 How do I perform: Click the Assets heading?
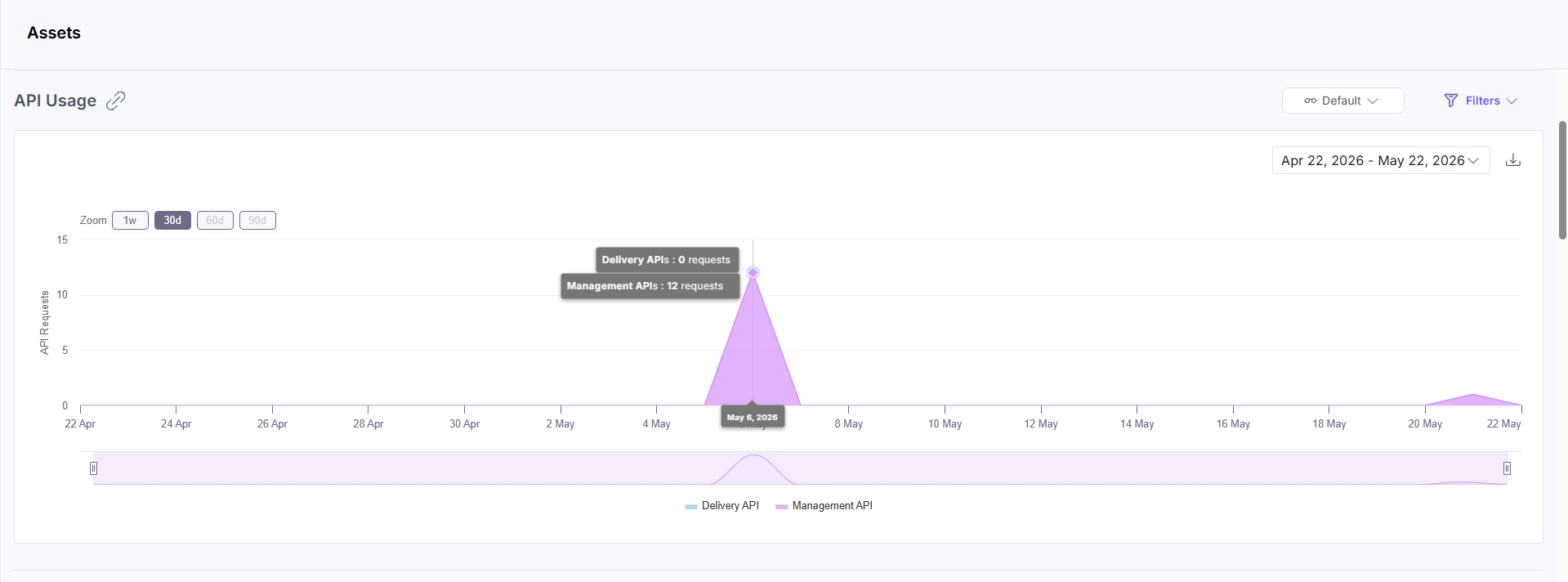(x=54, y=33)
